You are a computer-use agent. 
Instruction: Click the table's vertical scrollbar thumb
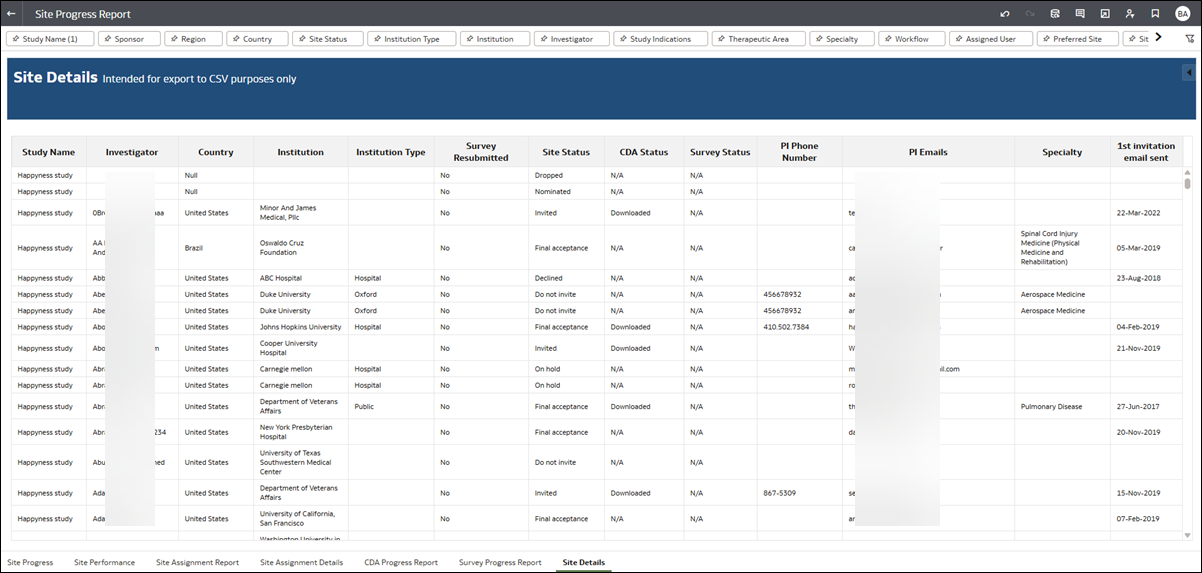tap(1188, 183)
